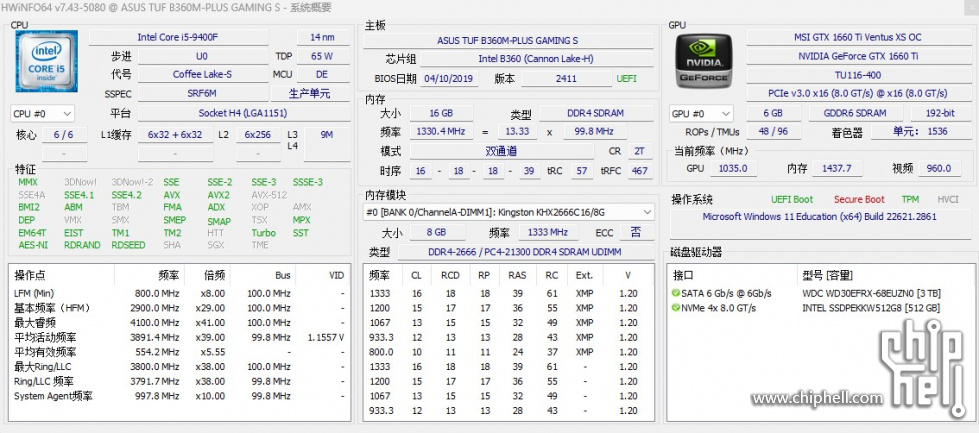Click the 14 nm process value

[323, 37]
